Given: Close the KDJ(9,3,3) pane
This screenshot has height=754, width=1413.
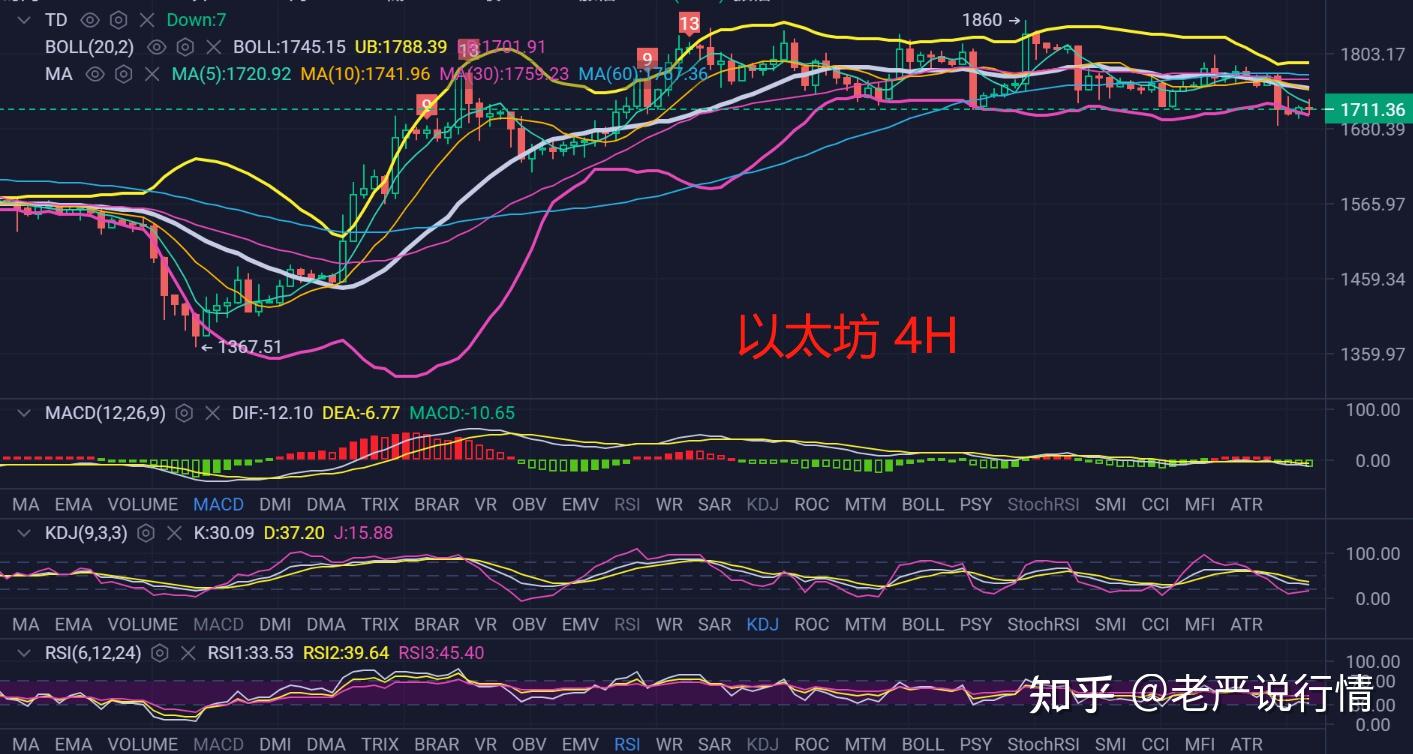Looking at the screenshot, I should [x=175, y=533].
